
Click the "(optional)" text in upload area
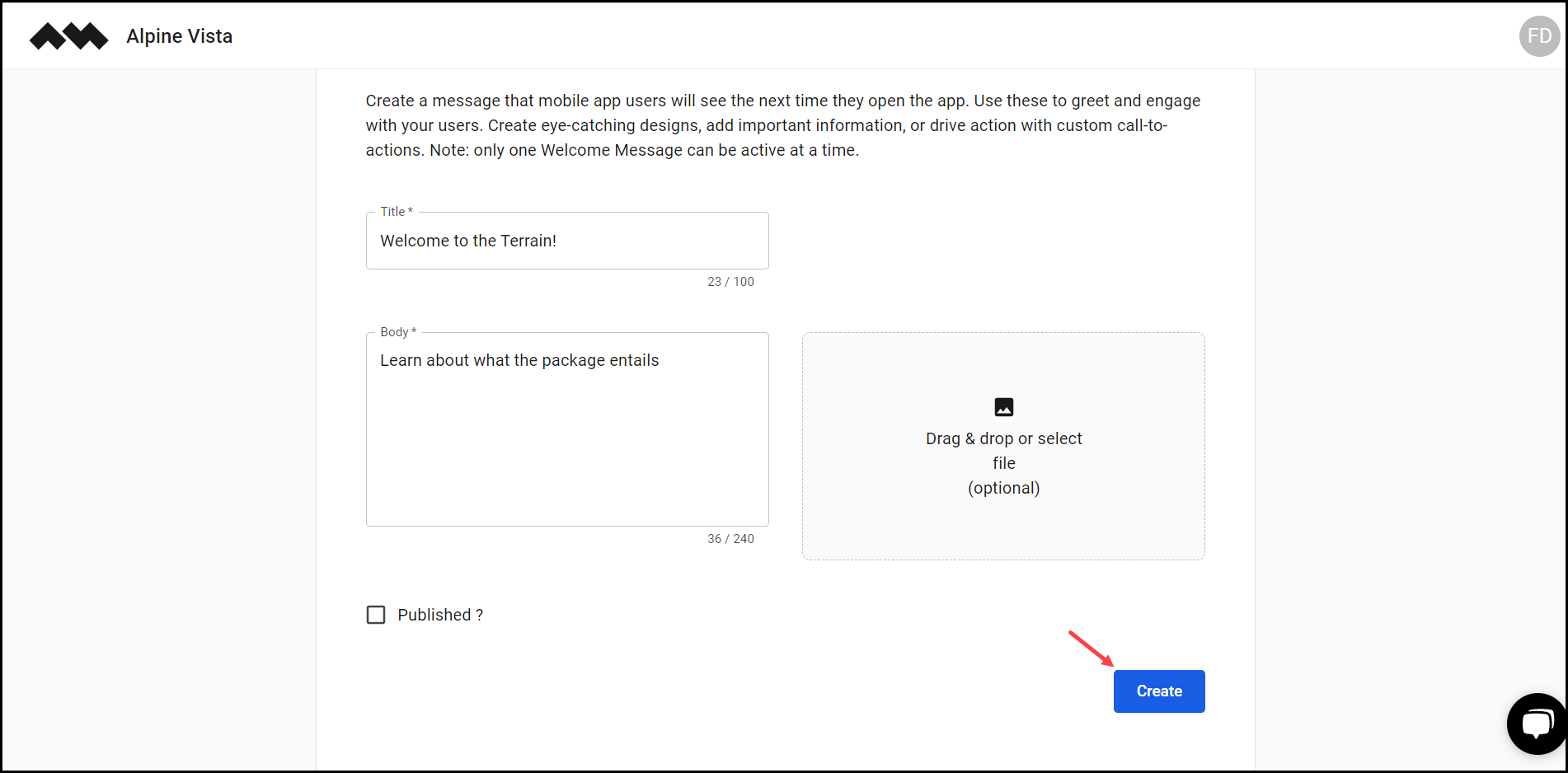pyautogui.click(x=1003, y=487)
